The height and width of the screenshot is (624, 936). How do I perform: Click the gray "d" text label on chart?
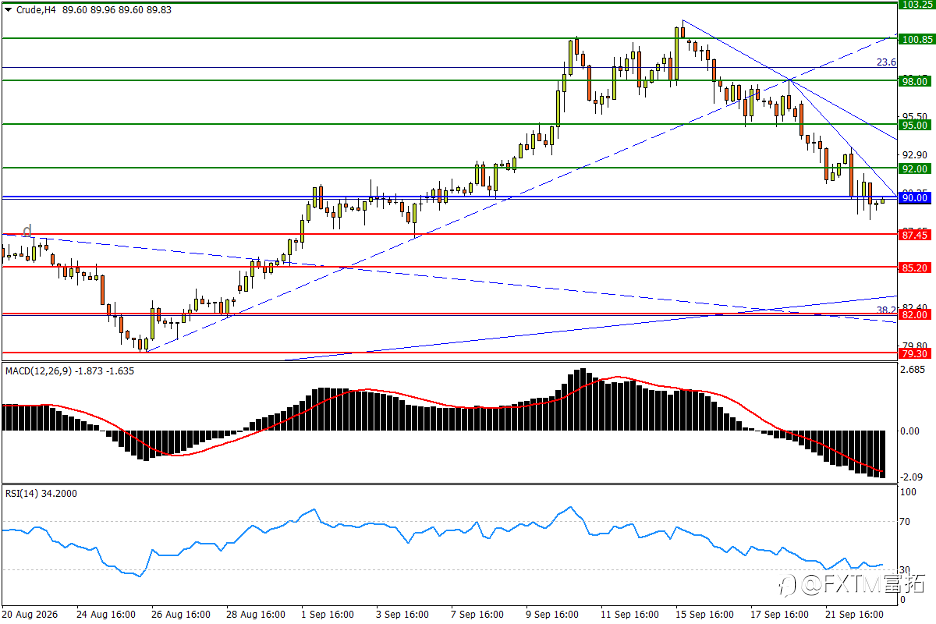click(x=27, y=230)
